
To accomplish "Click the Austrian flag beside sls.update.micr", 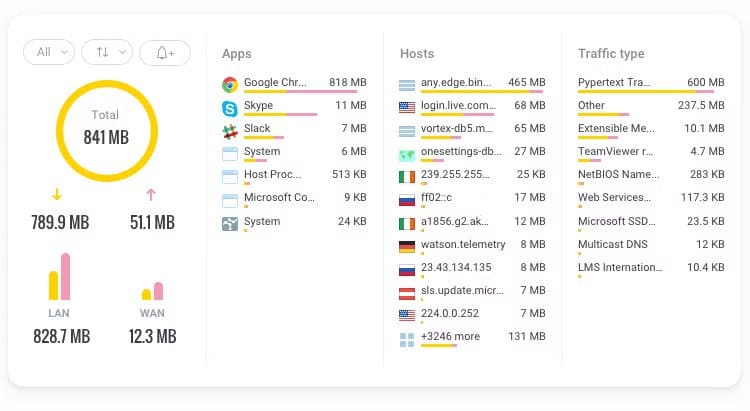I will click(407, 293).
